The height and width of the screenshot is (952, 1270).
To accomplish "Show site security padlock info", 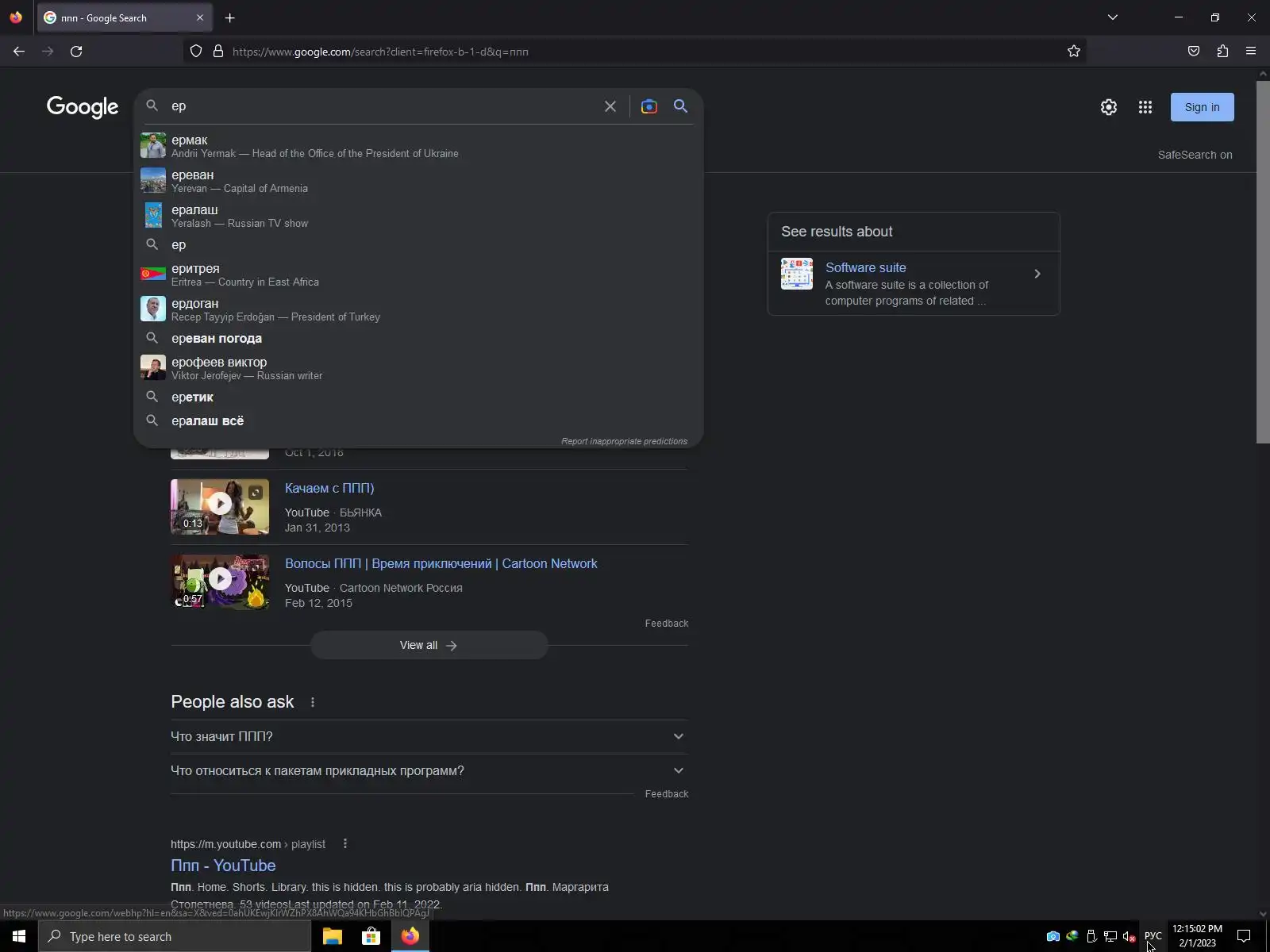I will 218,52.
